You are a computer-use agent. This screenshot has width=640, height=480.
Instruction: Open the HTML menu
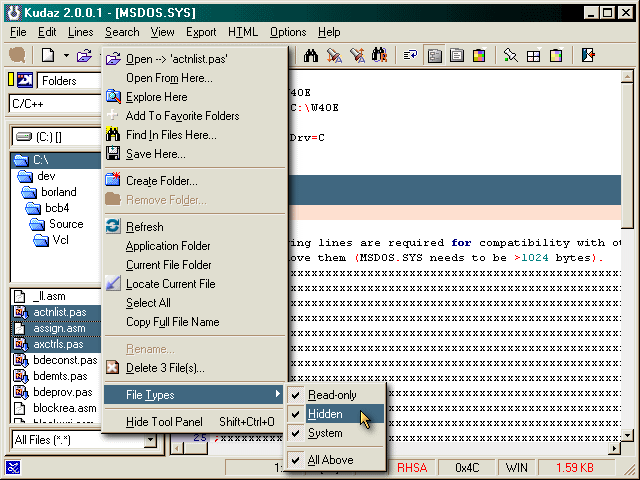[x=243, y=32]
